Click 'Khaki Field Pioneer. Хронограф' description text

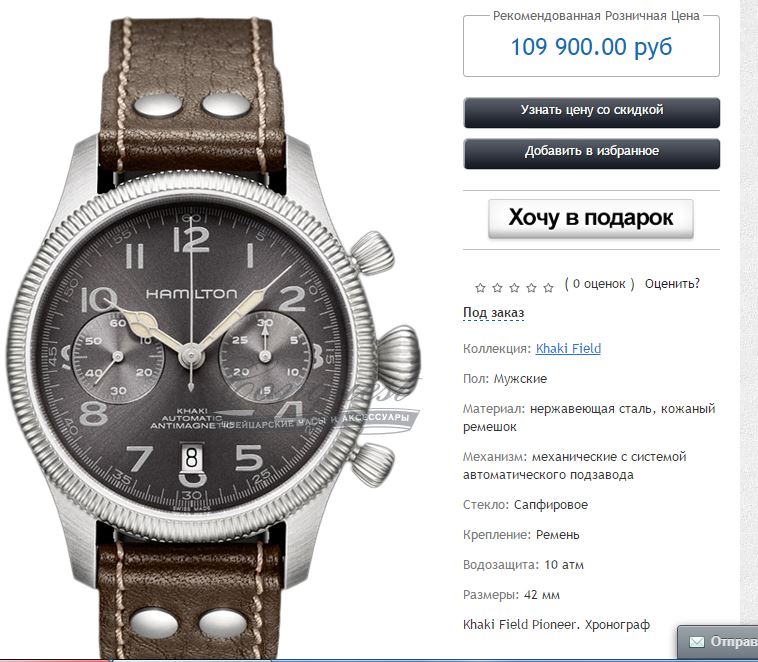click(x=556, y=625)
